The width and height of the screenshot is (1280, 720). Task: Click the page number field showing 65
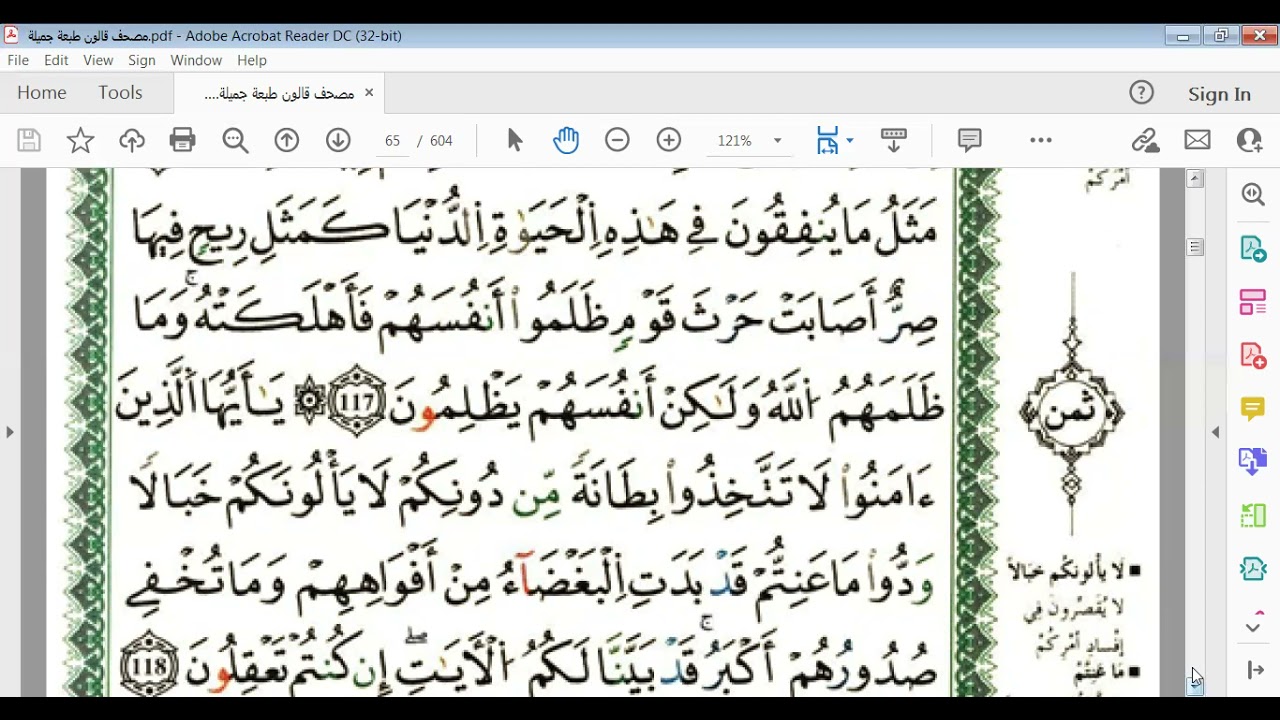tap(392, 141)
